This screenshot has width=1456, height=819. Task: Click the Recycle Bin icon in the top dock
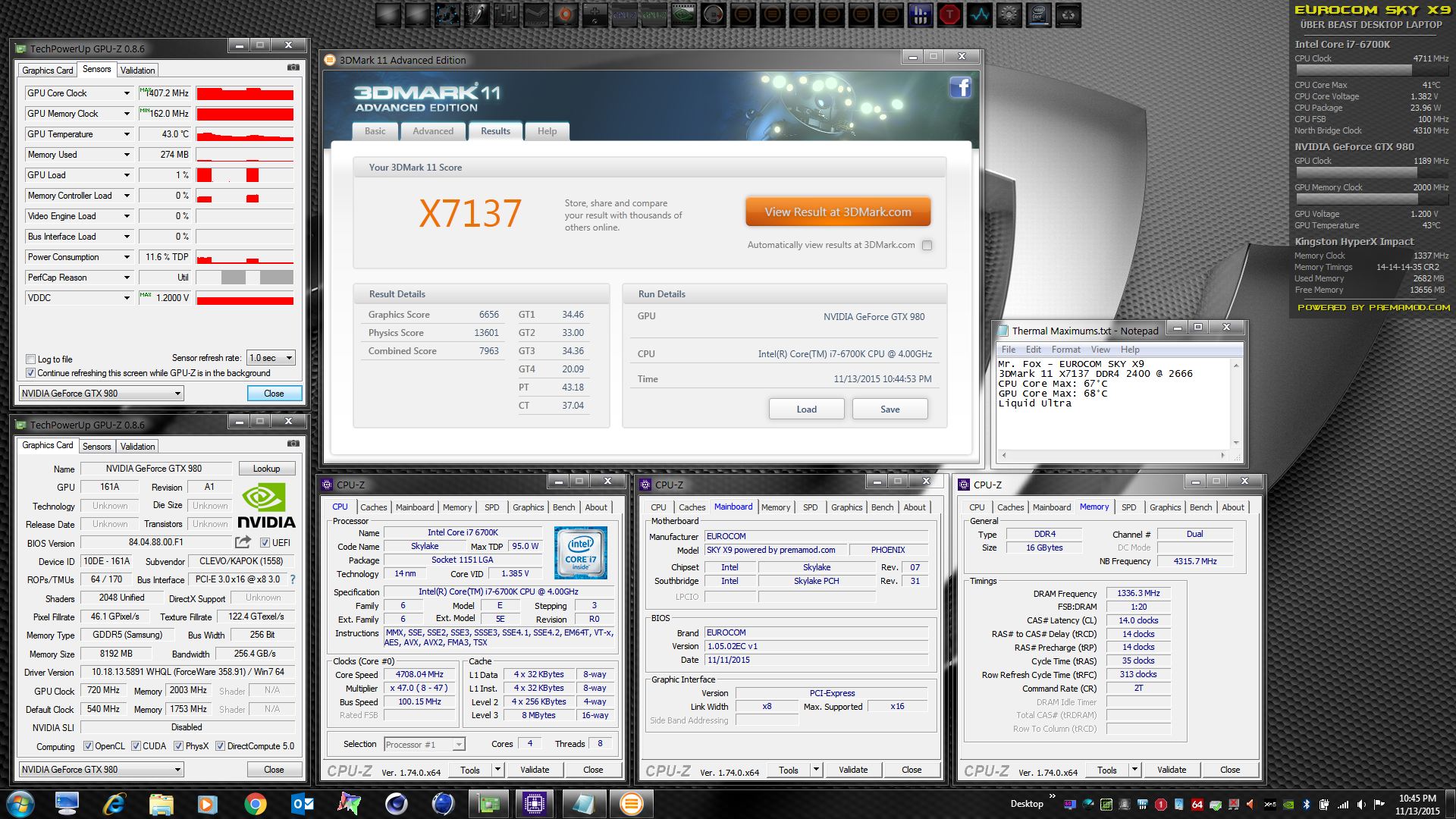[x=1068, y=14]
